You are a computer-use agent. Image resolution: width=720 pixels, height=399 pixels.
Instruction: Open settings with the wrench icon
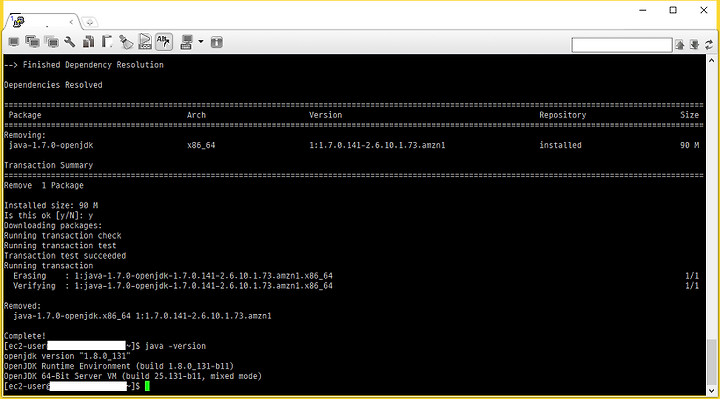tap(70, 42)
